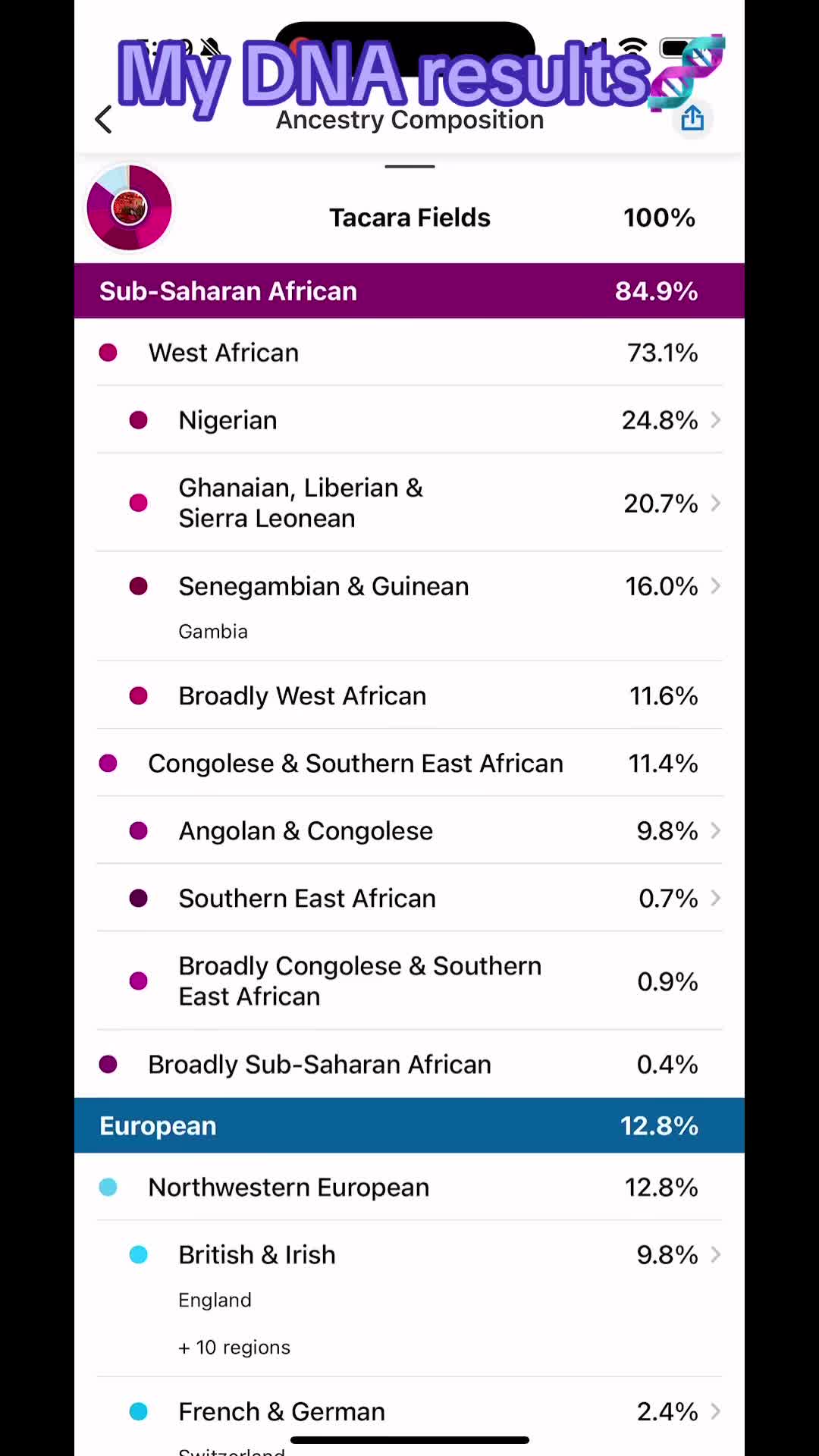Tap the Wi-Fi status icon
Image resolution: width=819 pixels, height=1456 pixels.
(x=632, y=47)
